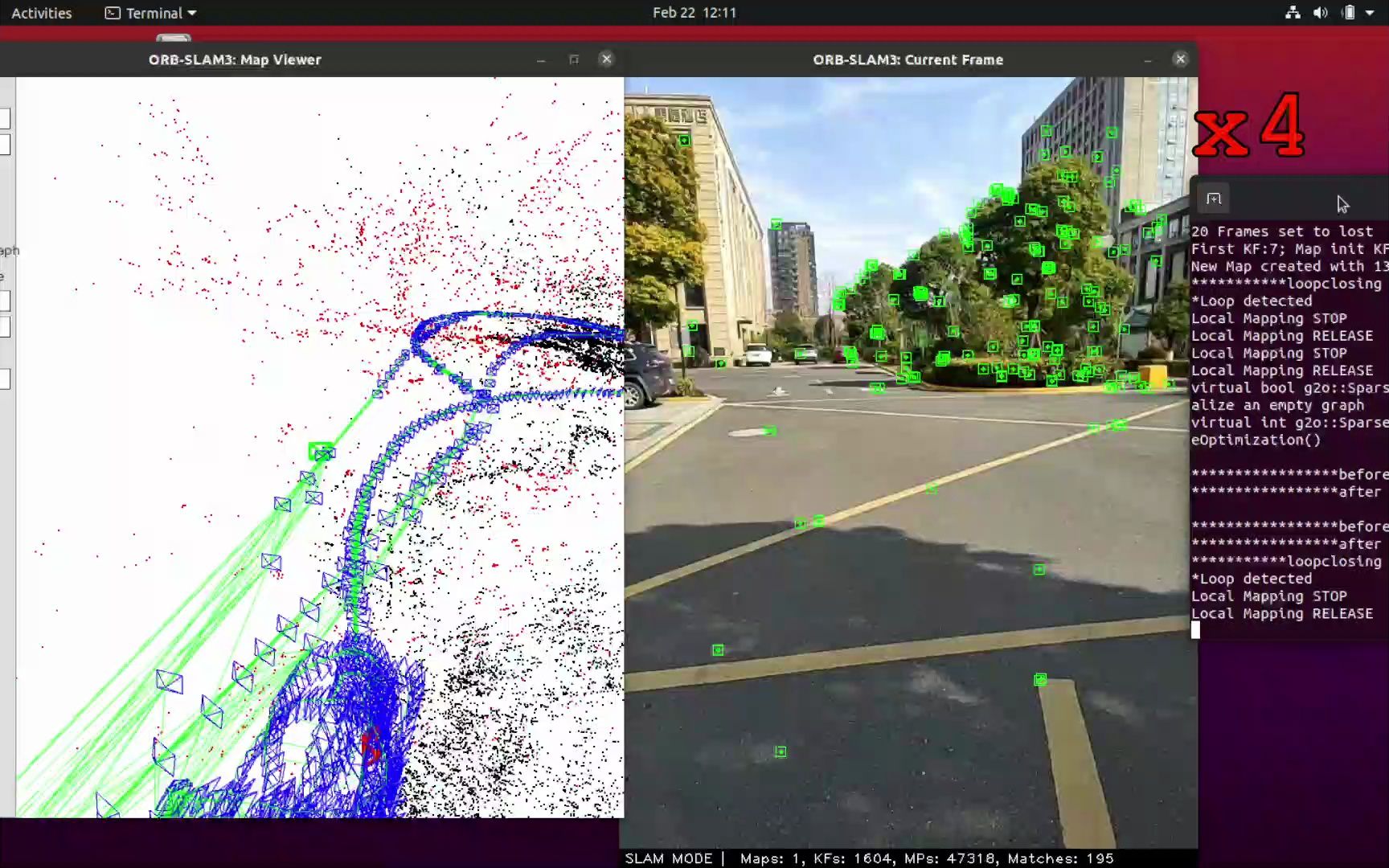Screen dimensions: 1389x868
Task: Open the clock showing Feb 22 12:11
Action: pyautogui.click(x=694, y=13)
